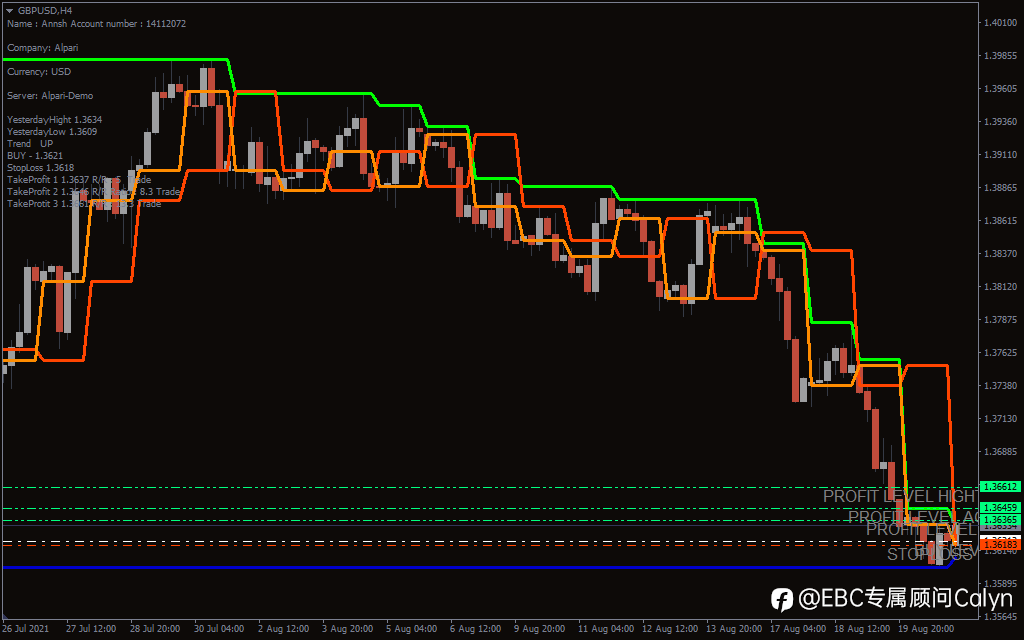Click the 1.35895 price axis label

pos(1000,583)
